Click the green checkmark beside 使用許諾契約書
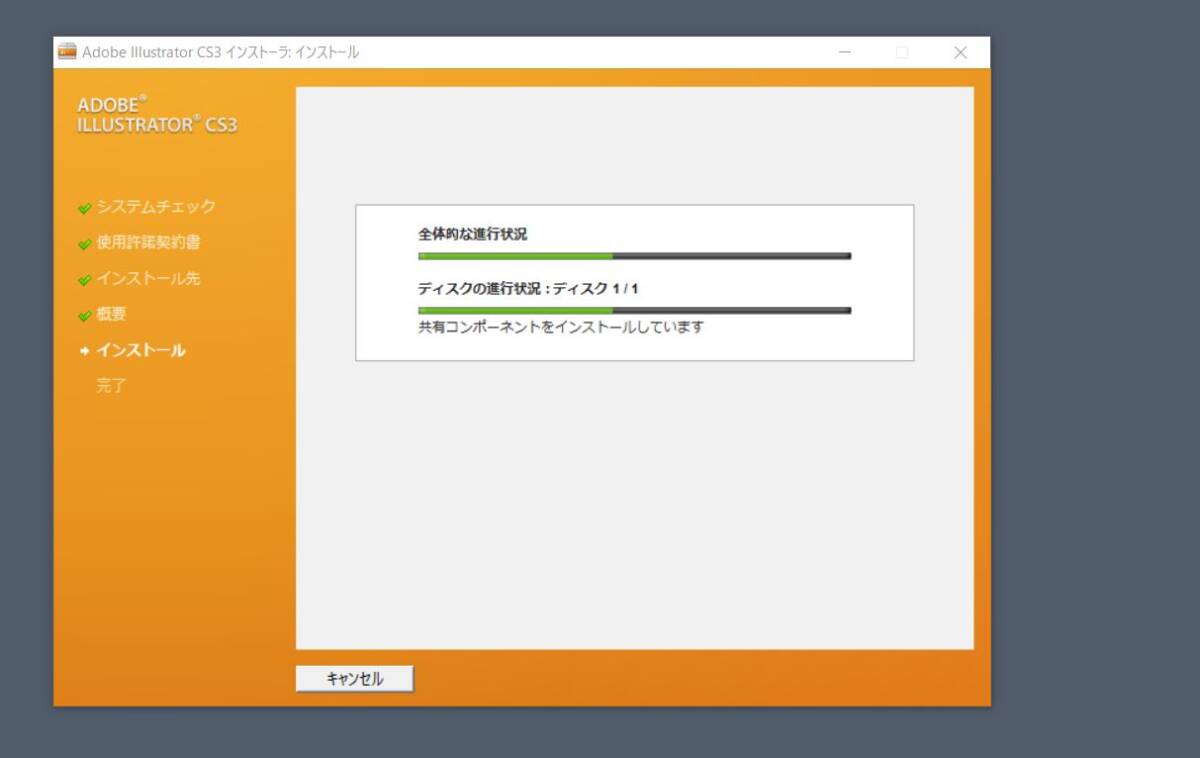Viewport: 1200px width, 758px height. 85,245
